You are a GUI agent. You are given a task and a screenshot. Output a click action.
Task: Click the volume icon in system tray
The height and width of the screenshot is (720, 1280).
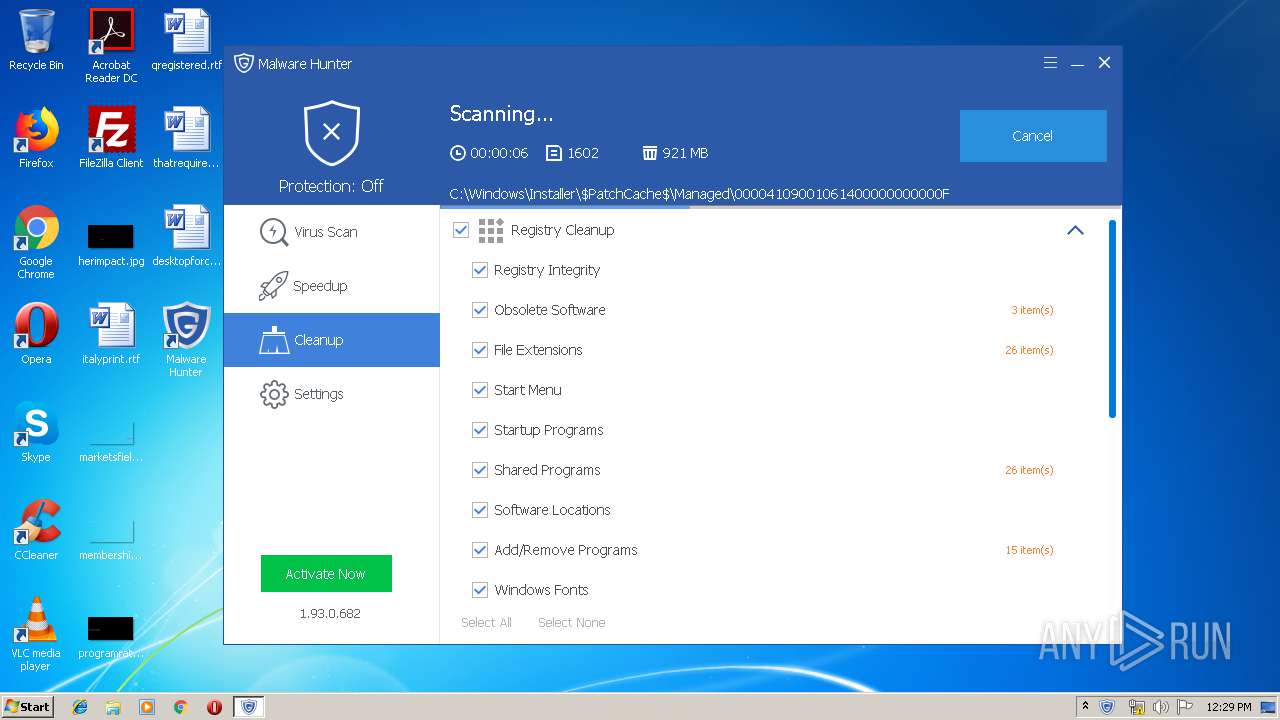coord(1160,707)
